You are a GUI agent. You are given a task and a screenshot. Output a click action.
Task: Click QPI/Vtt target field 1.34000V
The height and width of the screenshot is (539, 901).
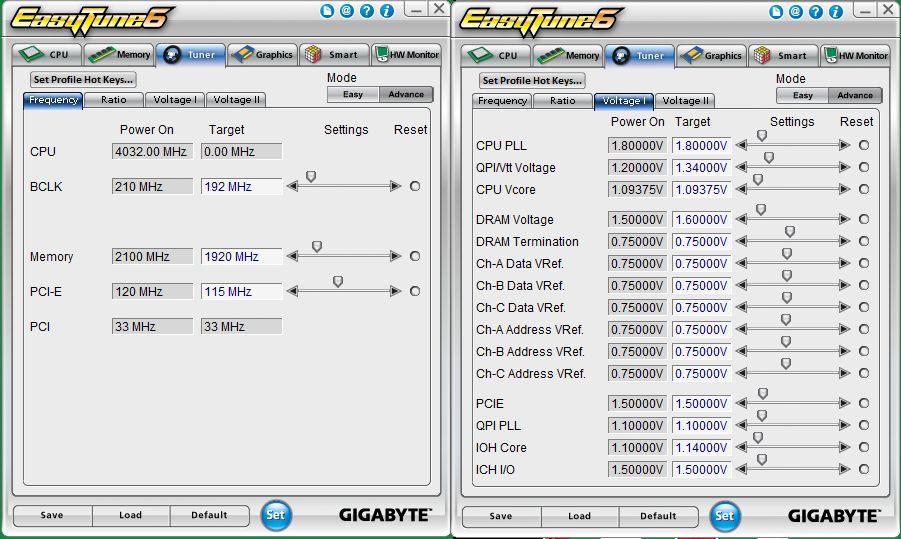tap(701, 168)
